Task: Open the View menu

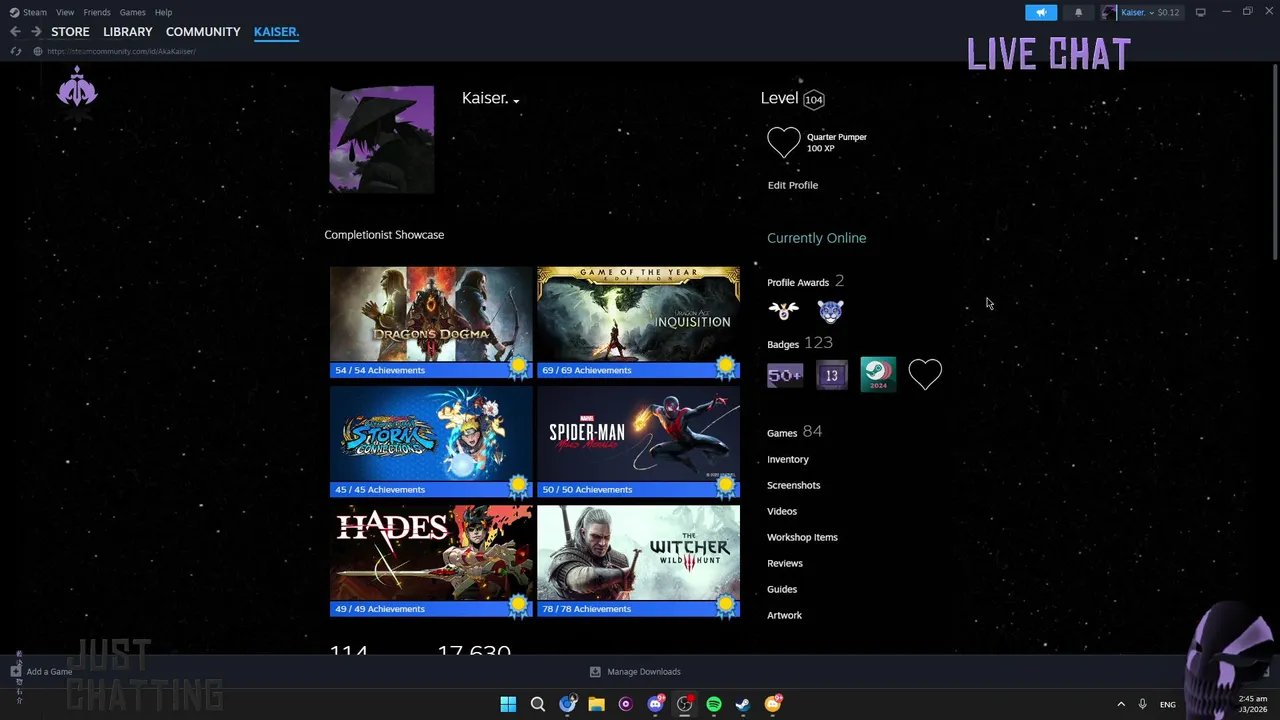Action: (65, 12)
